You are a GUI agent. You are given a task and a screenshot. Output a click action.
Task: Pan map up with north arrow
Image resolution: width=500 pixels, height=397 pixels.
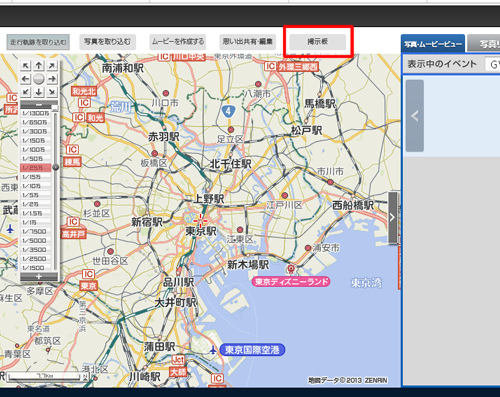pos(39,66)
